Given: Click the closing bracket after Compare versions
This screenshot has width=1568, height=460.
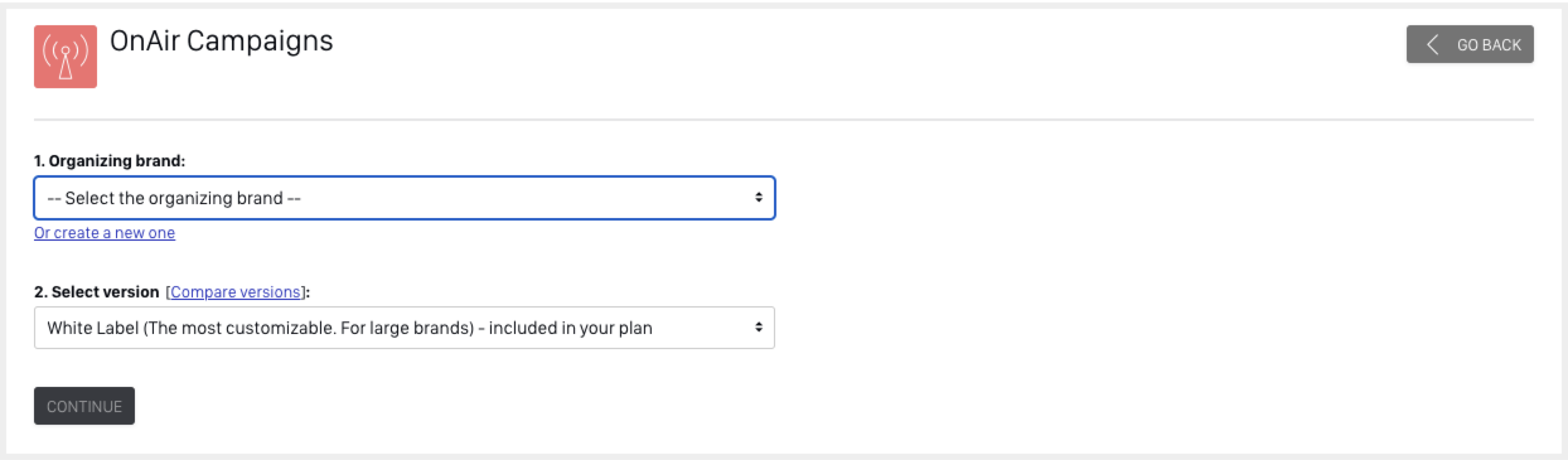Looking at the screenshot, I should (304, 292).
